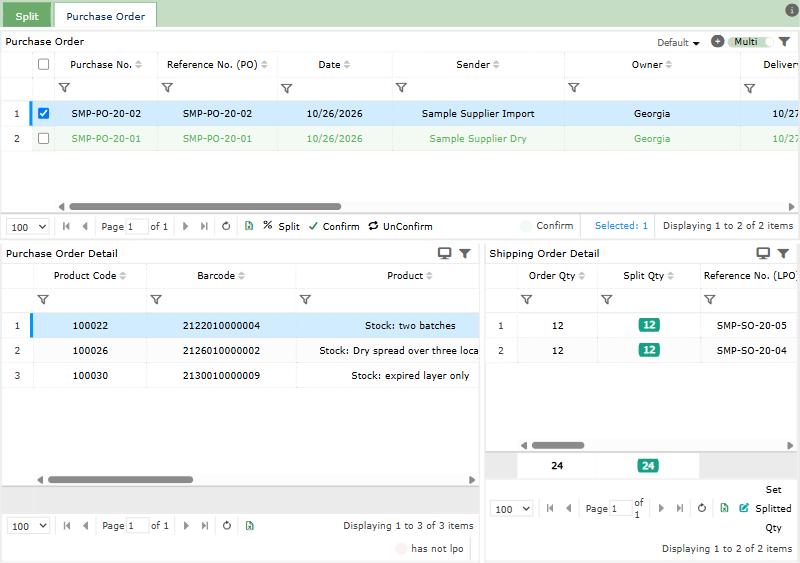Select the SMP-SO-20-04 shipping row
This screenshot has width=800, height=563.
pyautogui.click(x=643, y=351)
